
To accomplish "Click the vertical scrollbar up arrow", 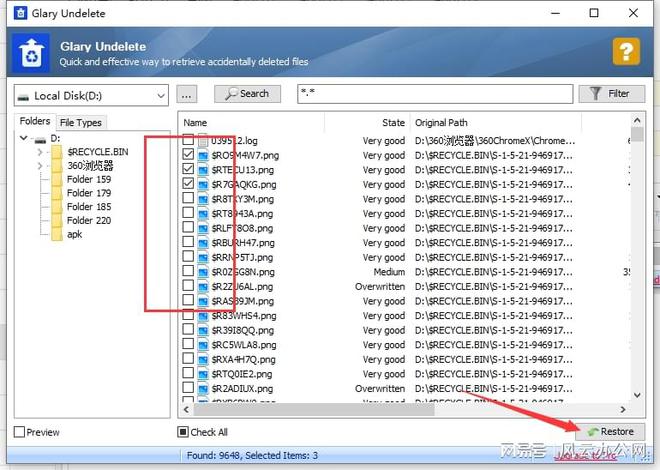I will tap(637, 121).
